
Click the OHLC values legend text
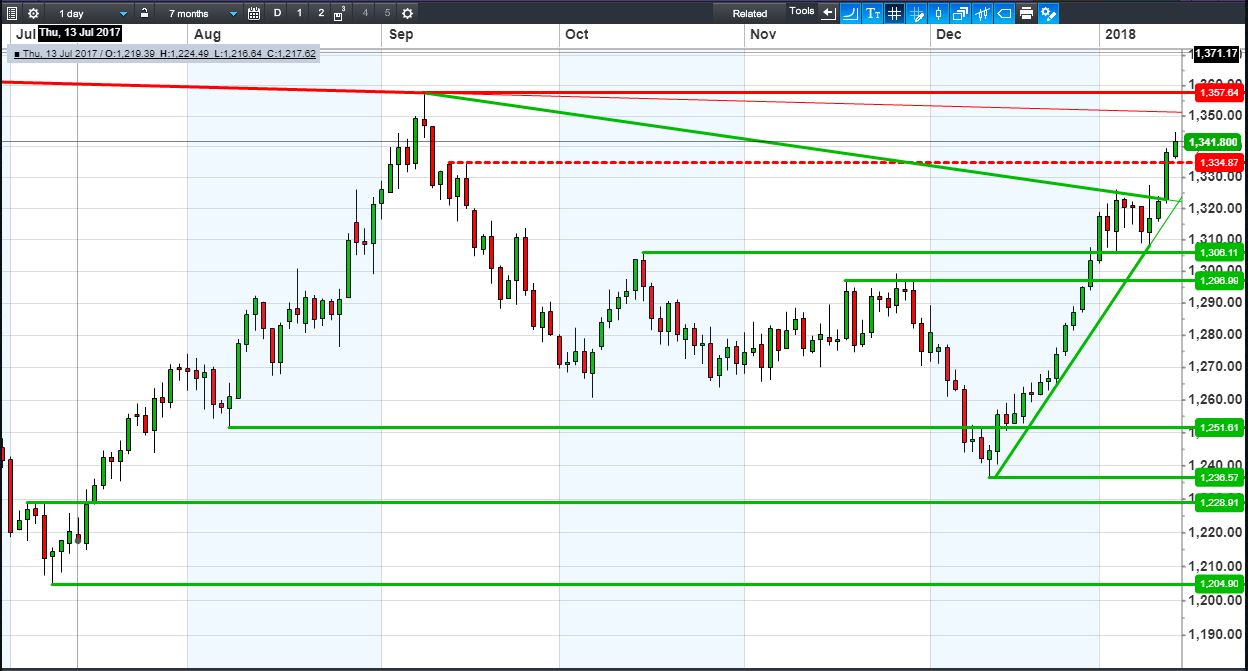pos(170,54)
